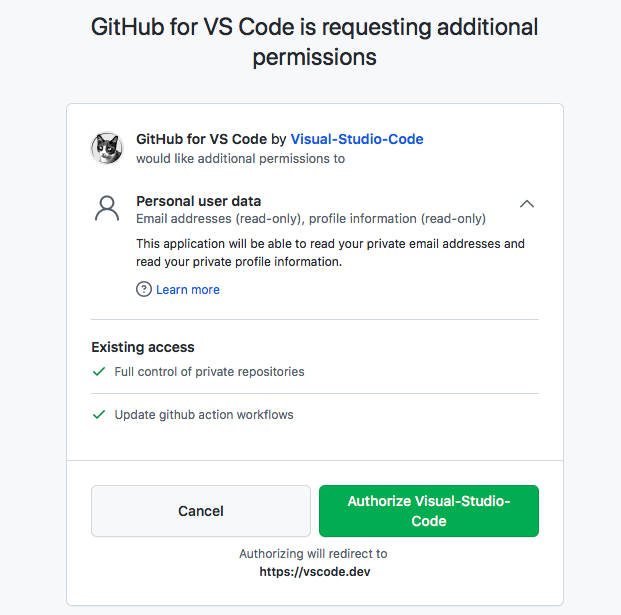621x615 pixels.
Task: Click the question mark help icon
Action: click(x=144, y=289)
